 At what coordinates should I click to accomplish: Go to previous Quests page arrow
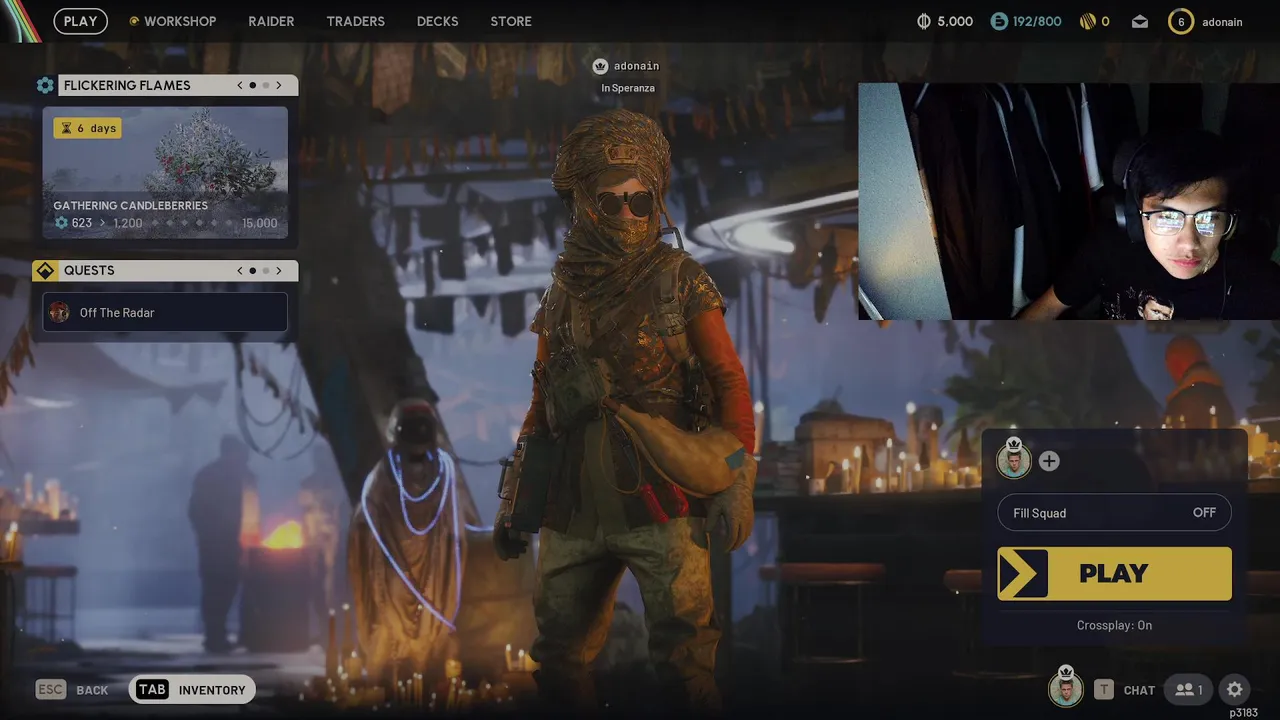point(240,270)
